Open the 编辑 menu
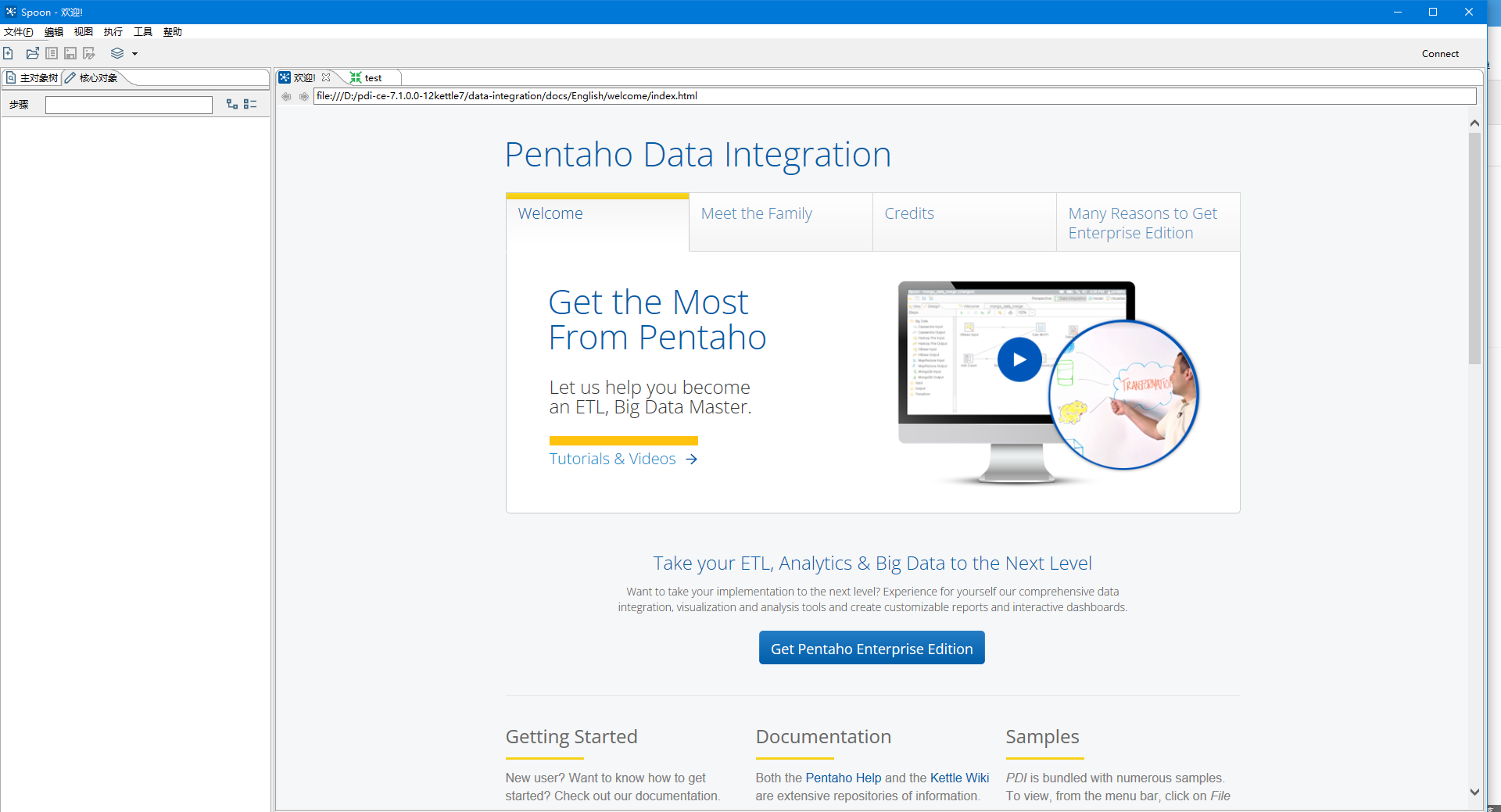The width and height of the screenshot is (1501, 812). tap(54, 32)
